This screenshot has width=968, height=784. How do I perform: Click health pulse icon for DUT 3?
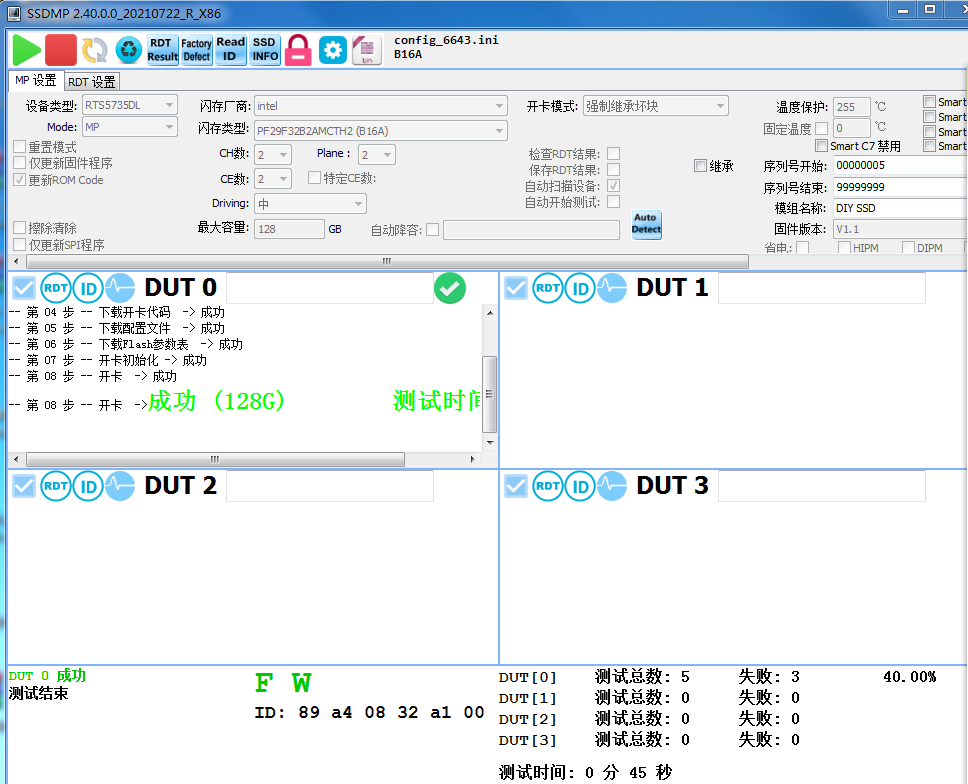tap(612, 486)
